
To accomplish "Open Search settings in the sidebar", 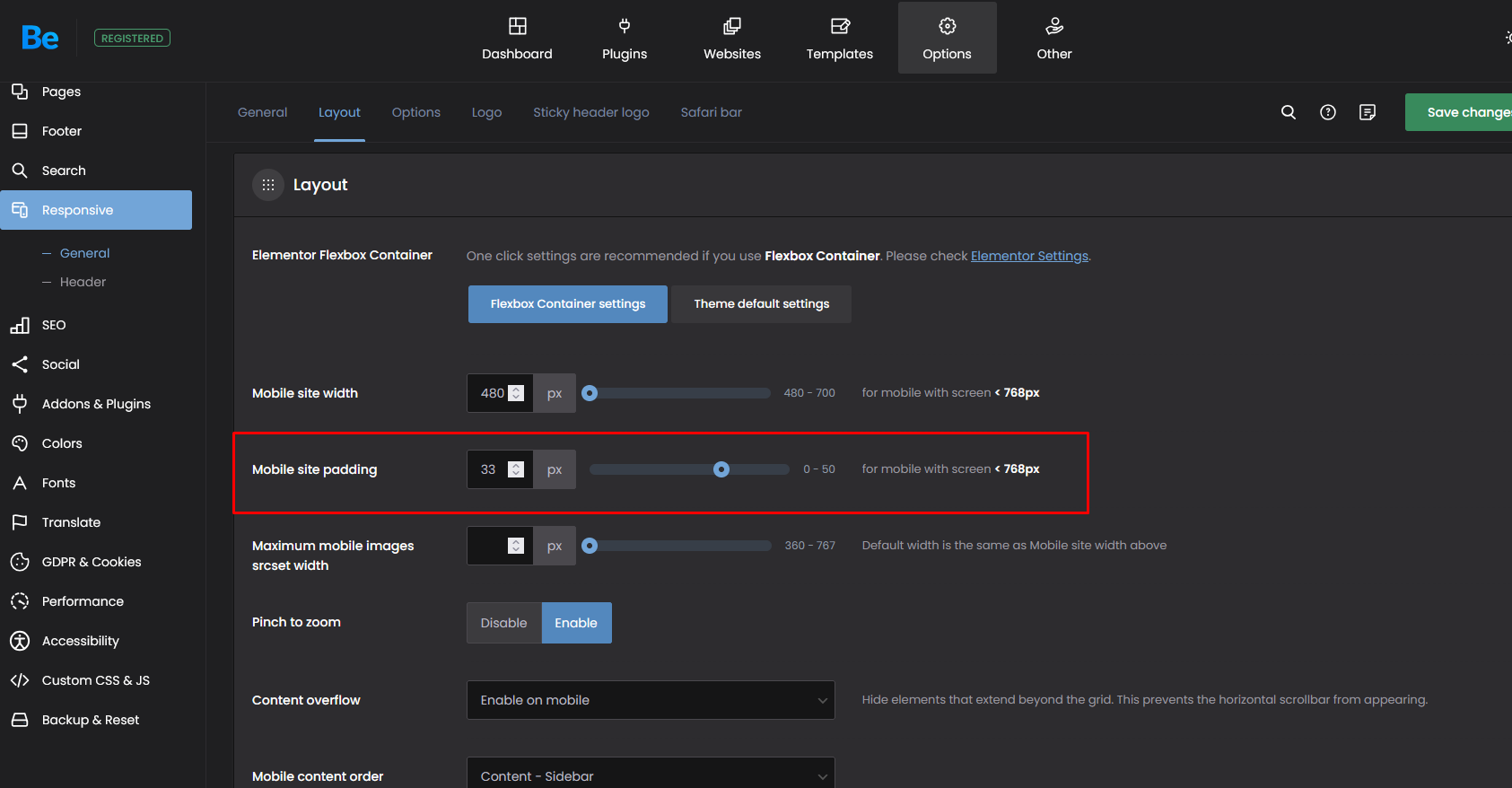I will [96, 171].
